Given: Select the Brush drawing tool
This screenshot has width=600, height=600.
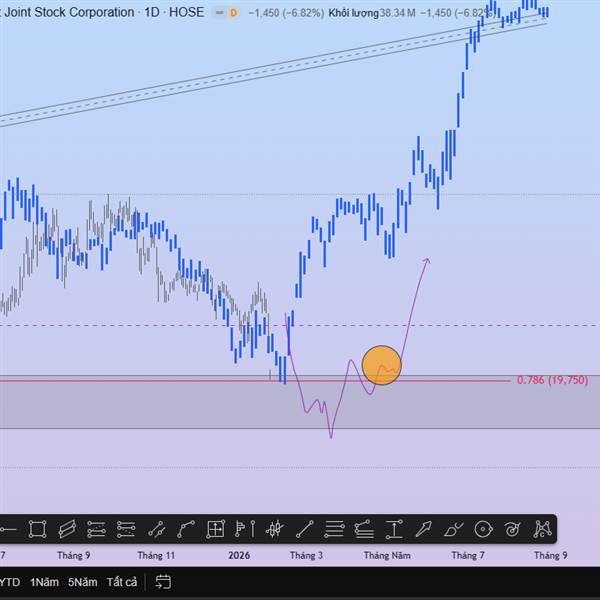Looking at the screenshot, I should [453, 530].
